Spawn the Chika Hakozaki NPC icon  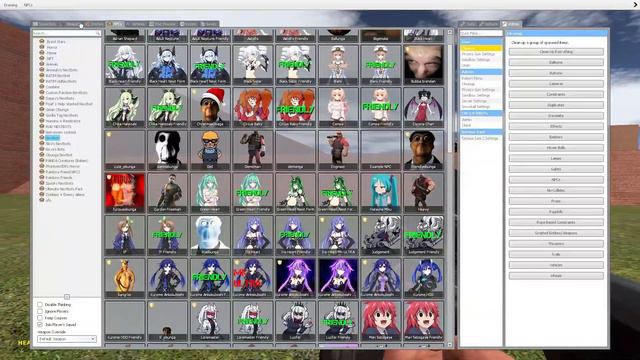124,107
